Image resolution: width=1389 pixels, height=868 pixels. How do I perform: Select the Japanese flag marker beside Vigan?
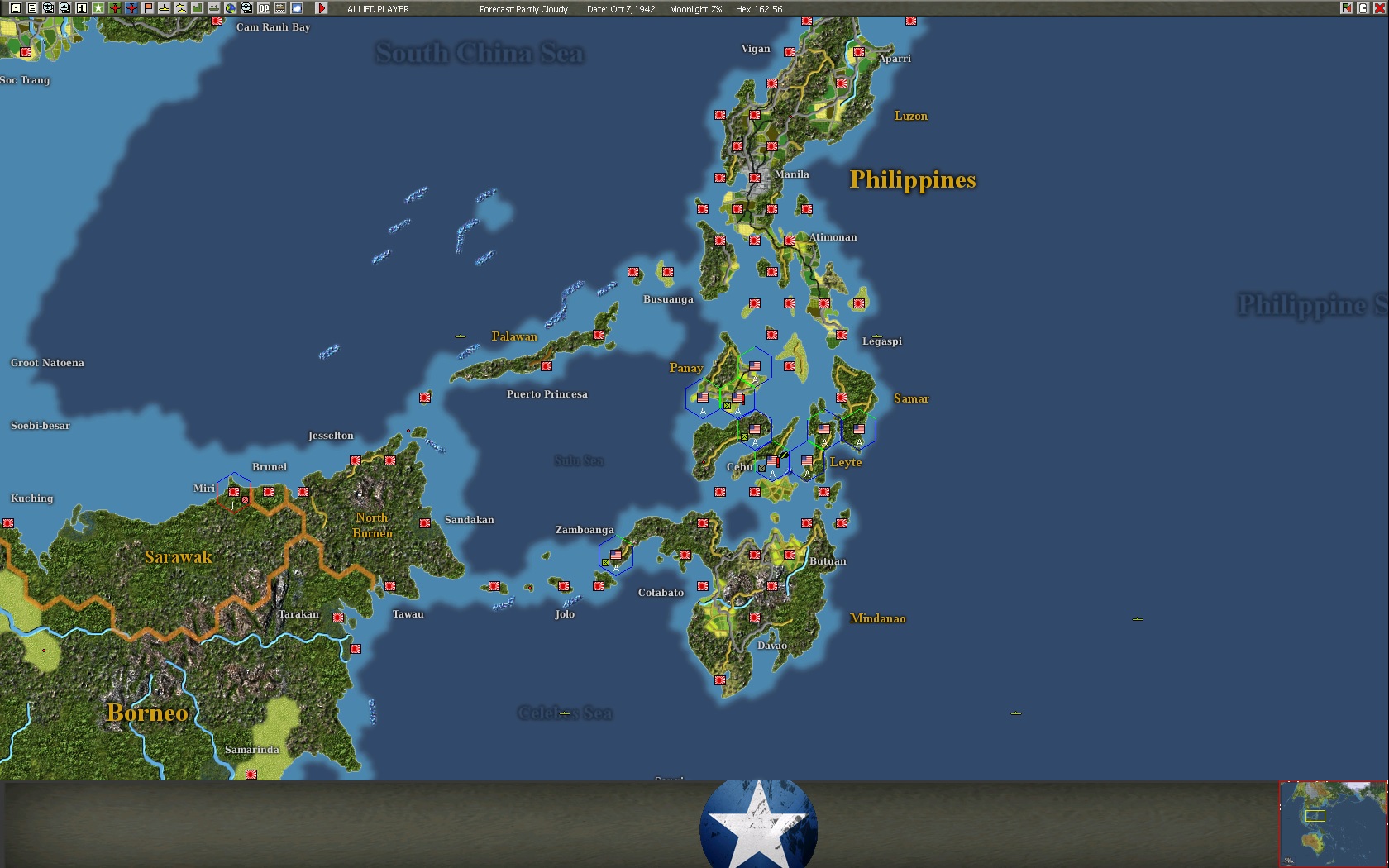click(x=790, y=52)
